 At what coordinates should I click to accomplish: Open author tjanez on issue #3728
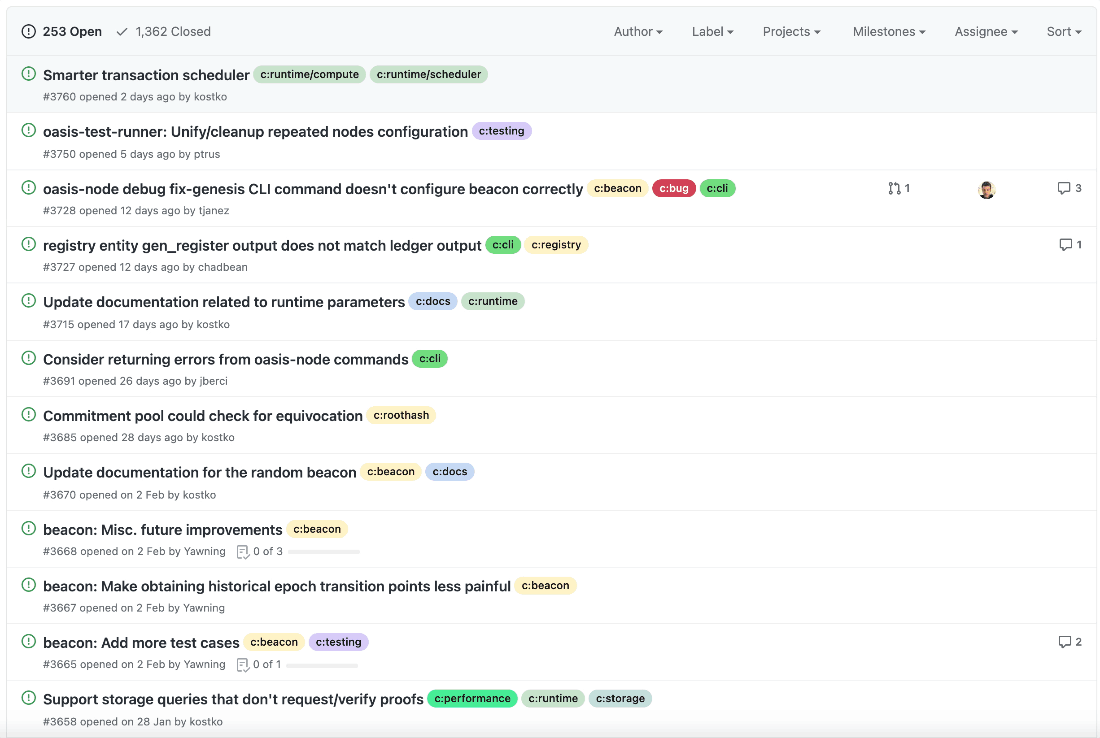(214, 210)
